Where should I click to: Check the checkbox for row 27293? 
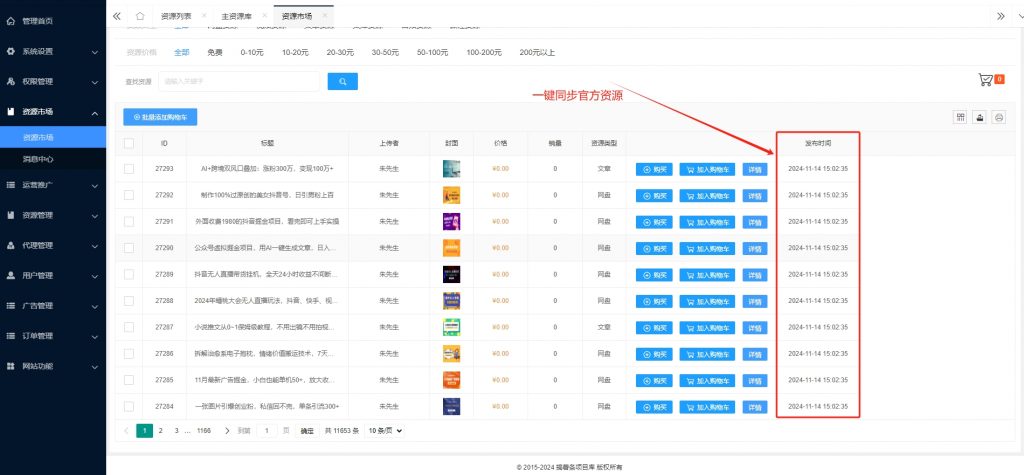click(x=129, y=169)
